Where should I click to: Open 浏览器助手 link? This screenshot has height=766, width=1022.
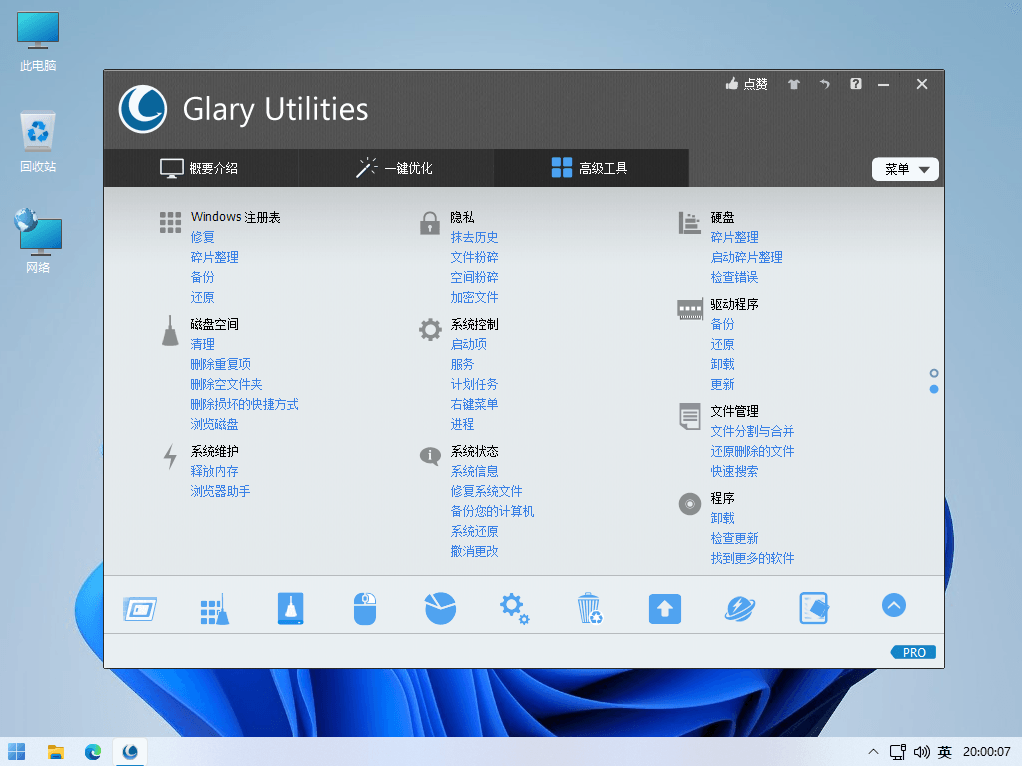(220, 492)
